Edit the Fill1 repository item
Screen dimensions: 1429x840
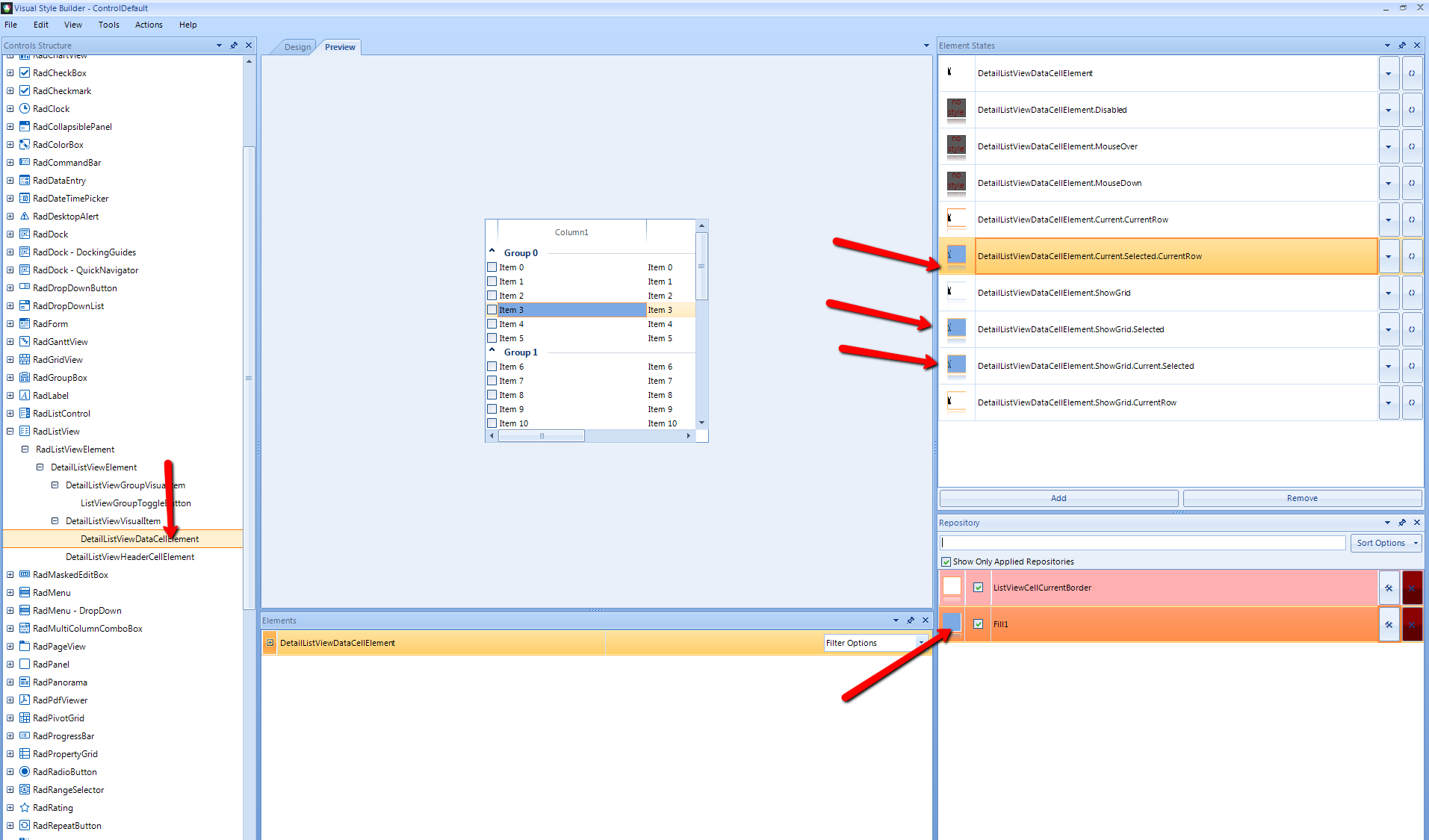1389,624
